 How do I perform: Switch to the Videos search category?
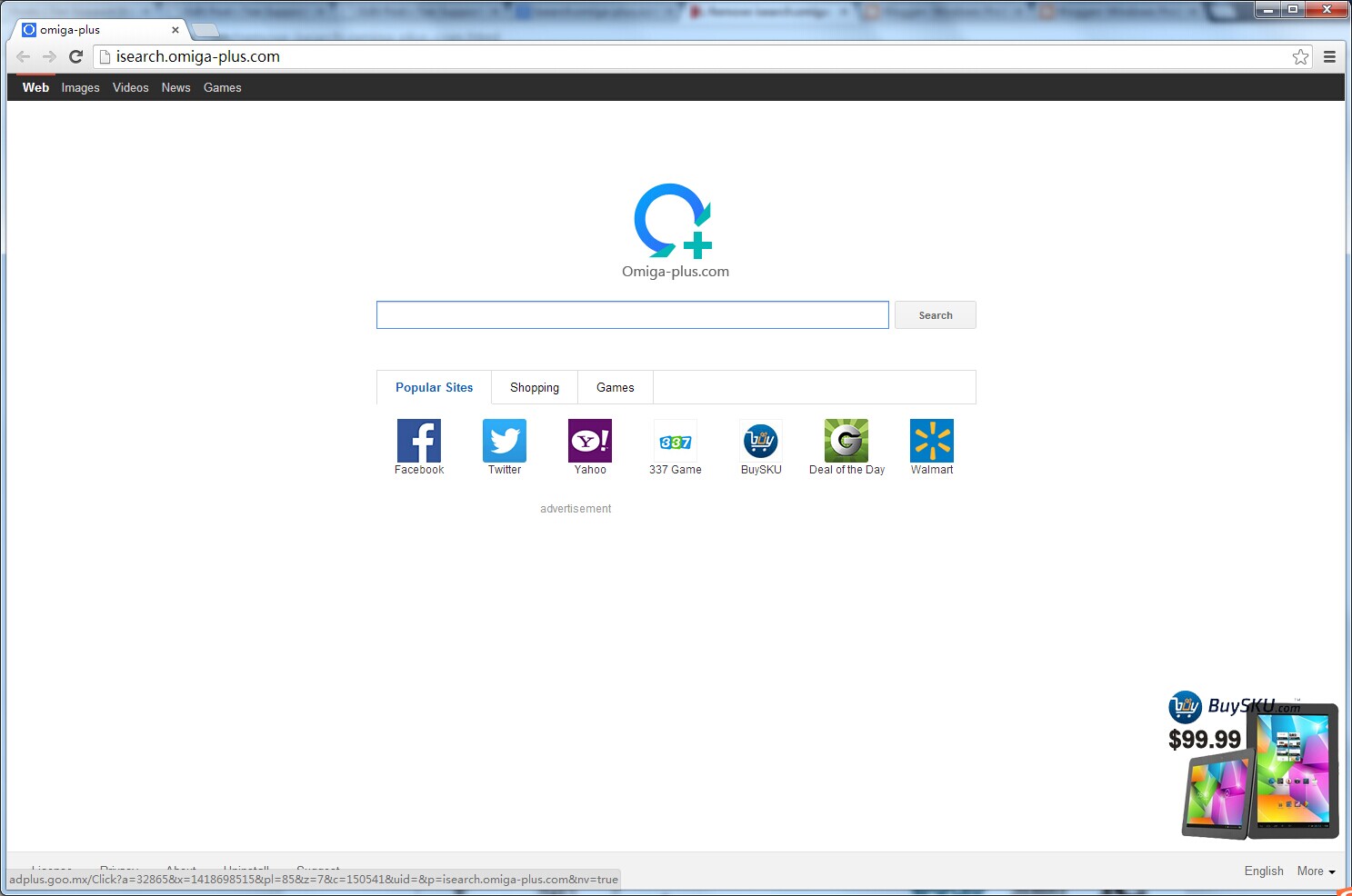coord(130,87)
